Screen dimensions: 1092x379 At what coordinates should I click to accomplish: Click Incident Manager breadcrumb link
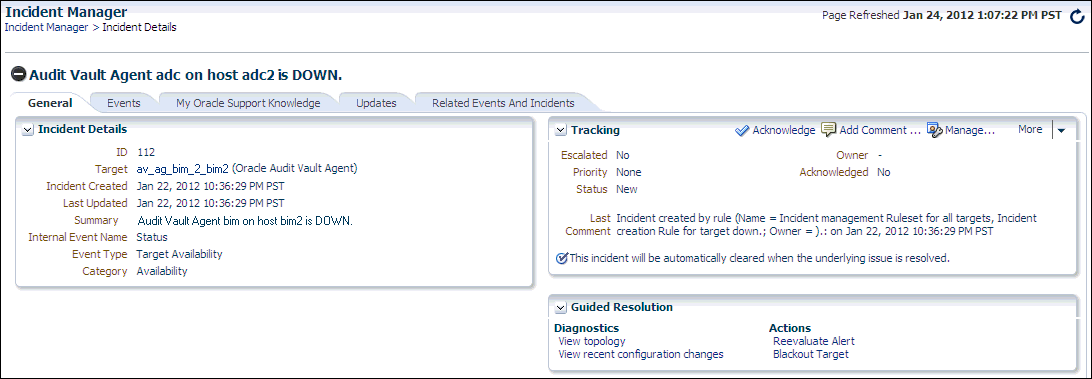(47, 27)
